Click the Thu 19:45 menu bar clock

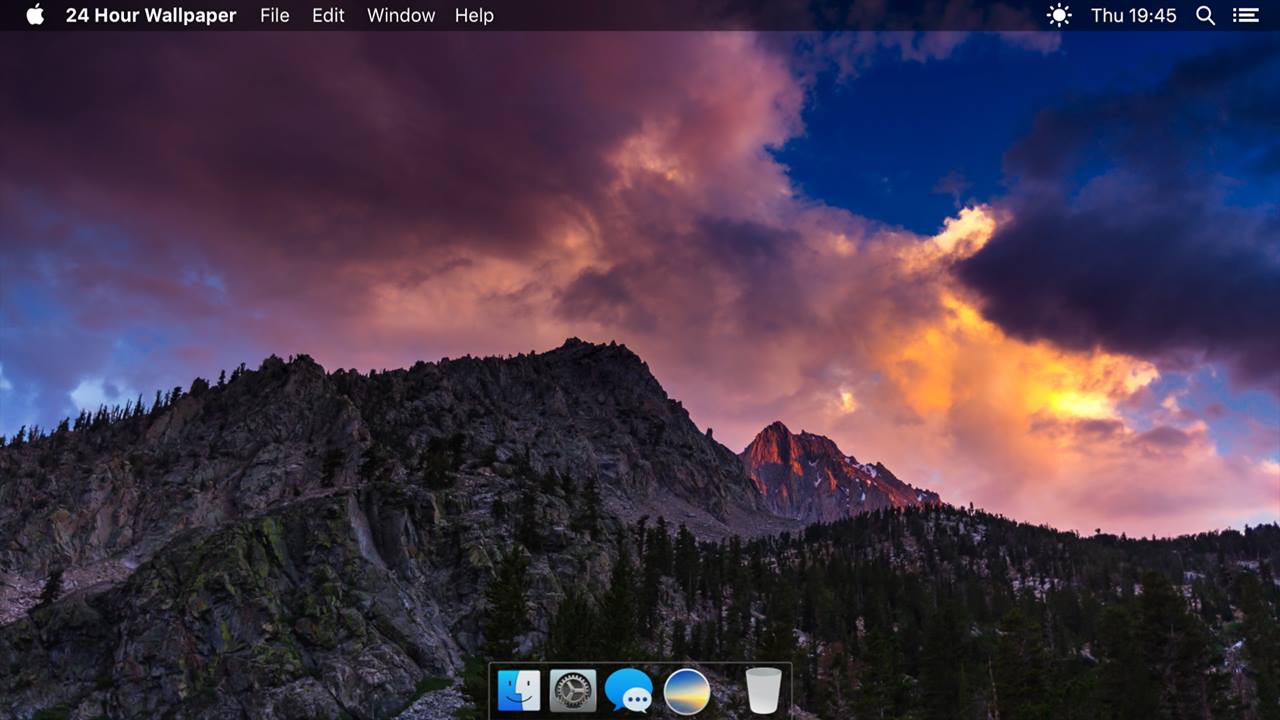coord(1133,15)
